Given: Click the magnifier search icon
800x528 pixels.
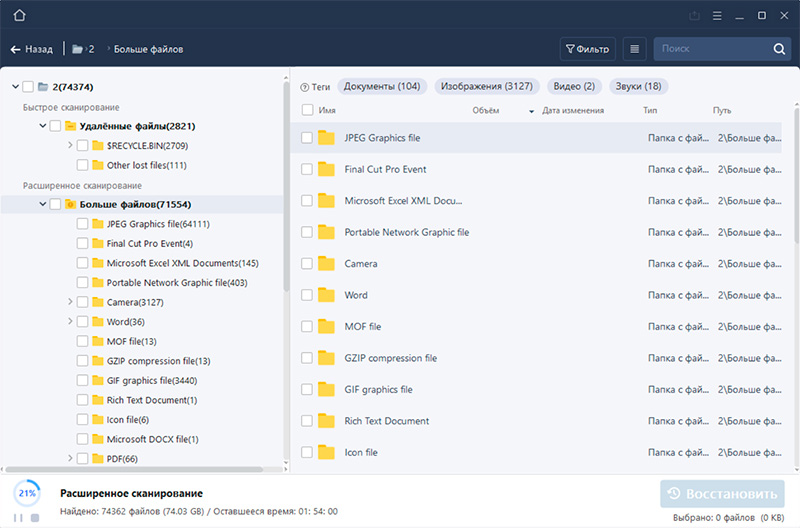Looking at the screenshot, I should click(x=779, y=49).
